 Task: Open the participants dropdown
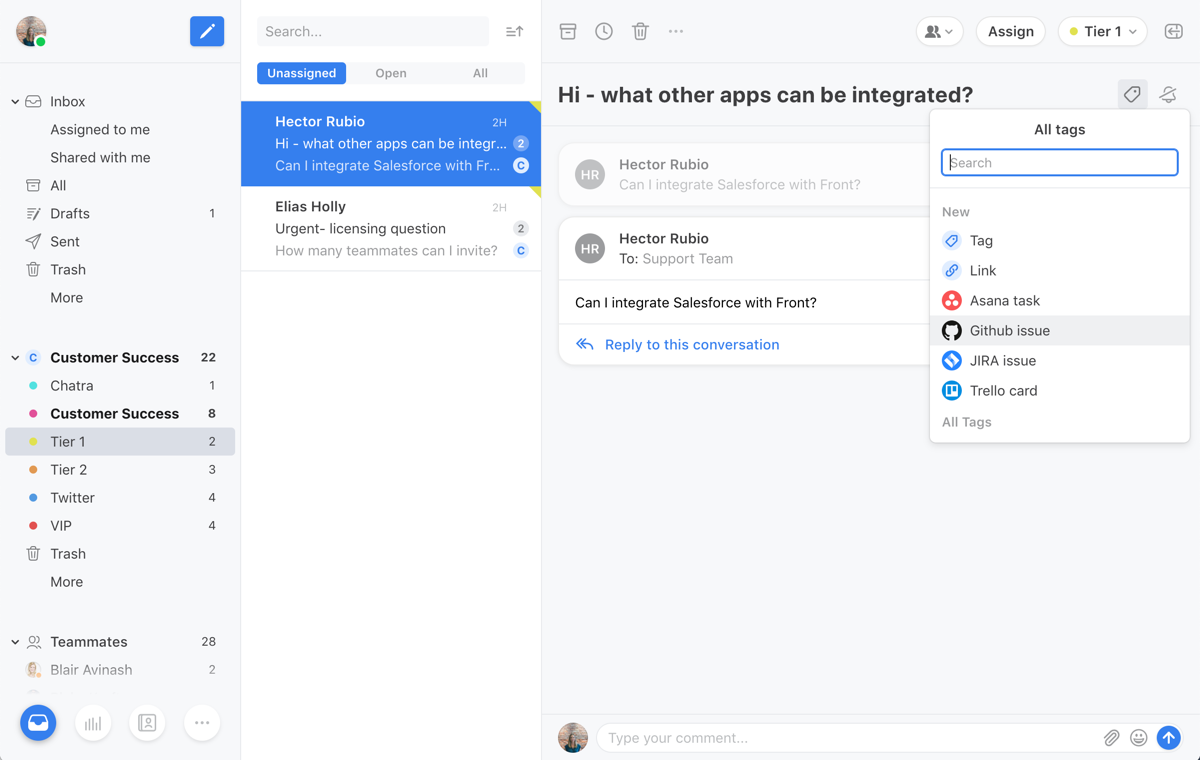point(939,31)
